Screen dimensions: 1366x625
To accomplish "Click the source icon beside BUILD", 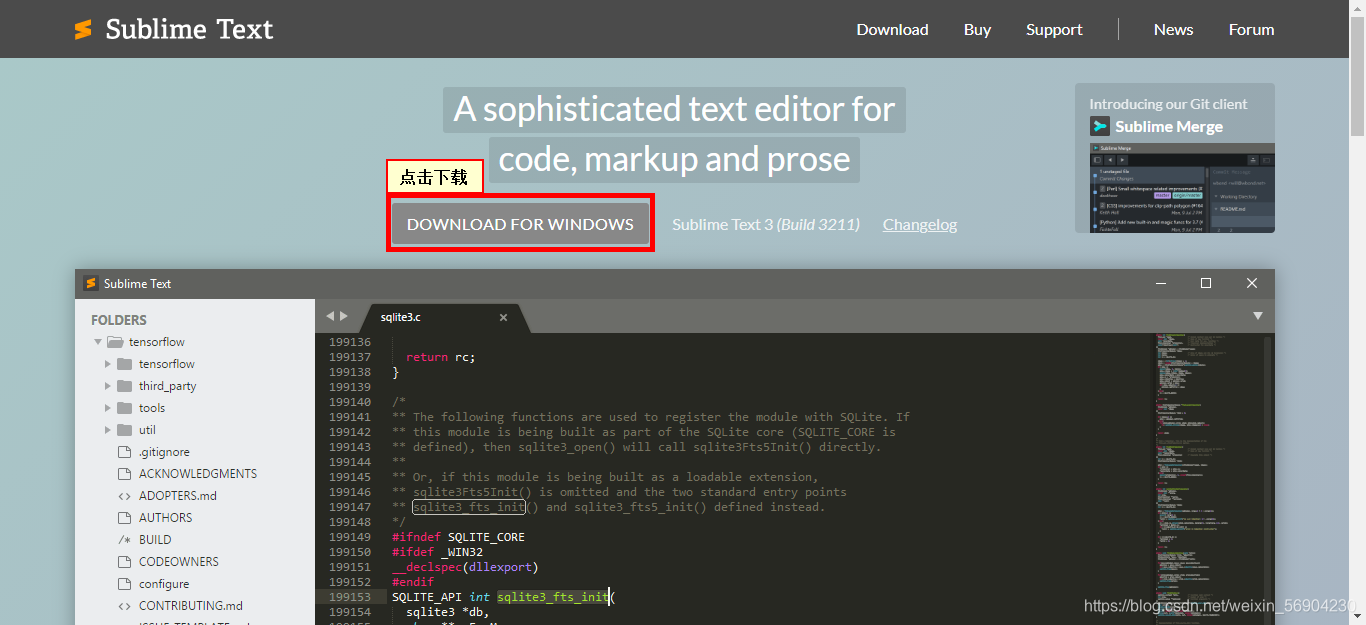I will (x=125, y=540).
